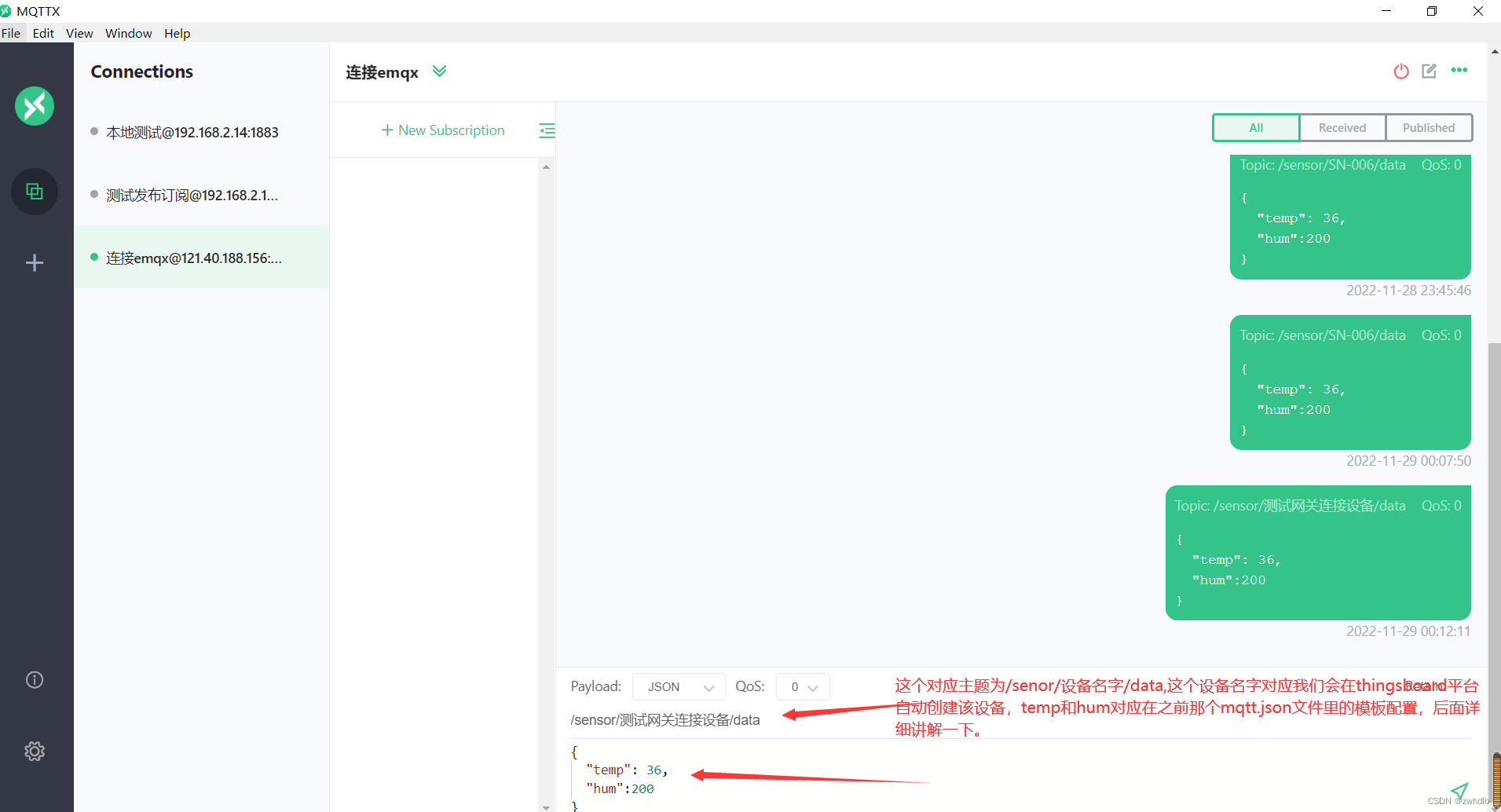
Task: Click the Connections heading
Action: [x=142, y=71]
